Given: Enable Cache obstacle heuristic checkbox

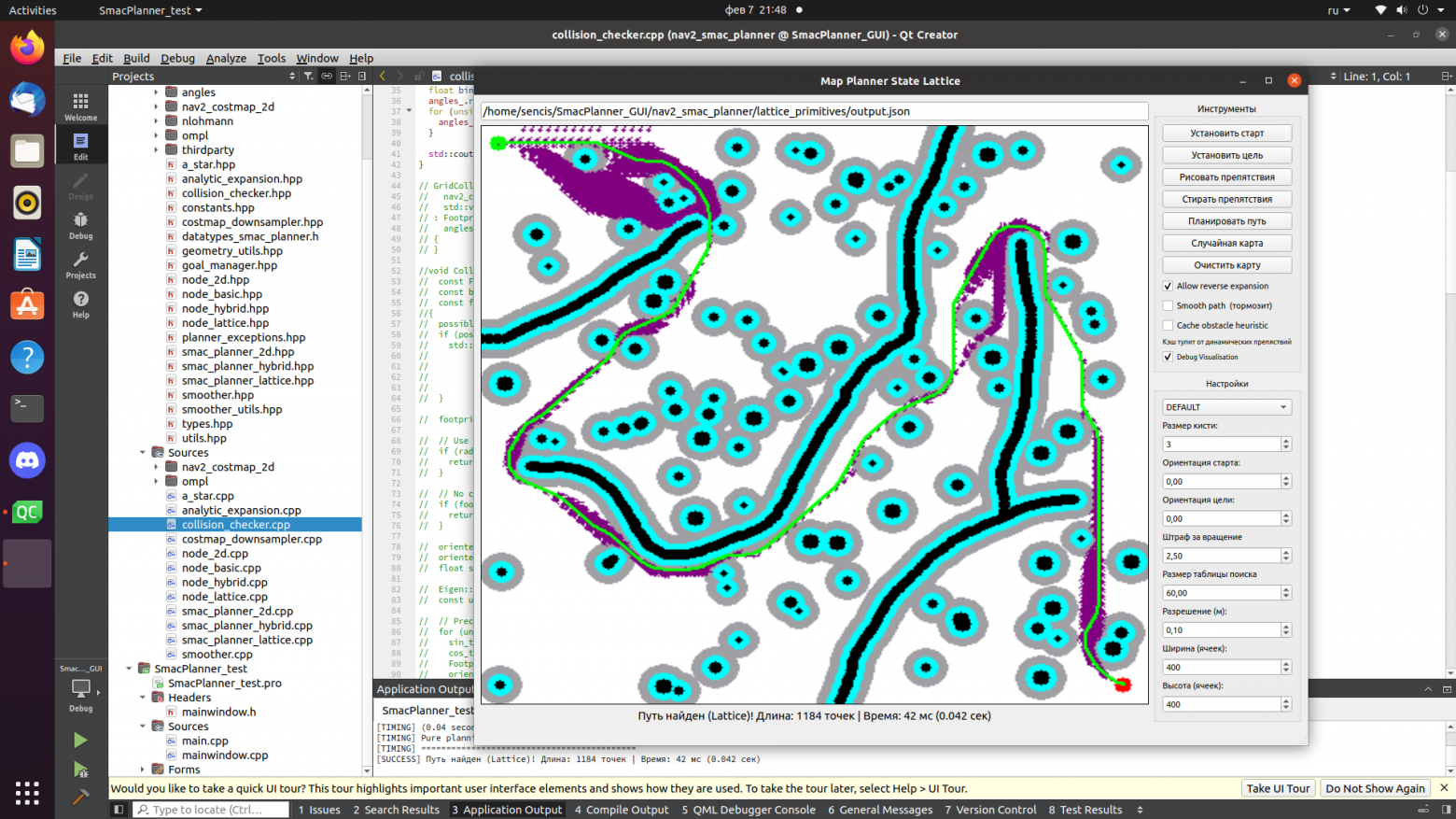Looking at the screenshot, I should tap(1168, 325).
